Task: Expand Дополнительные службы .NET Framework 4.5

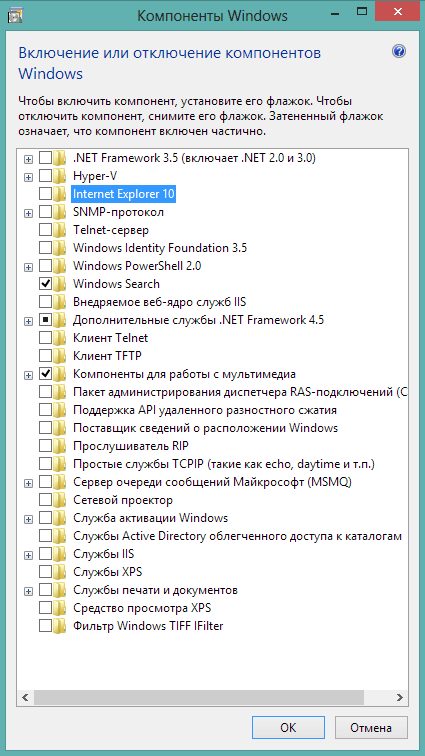Action: tap(28, 321)
